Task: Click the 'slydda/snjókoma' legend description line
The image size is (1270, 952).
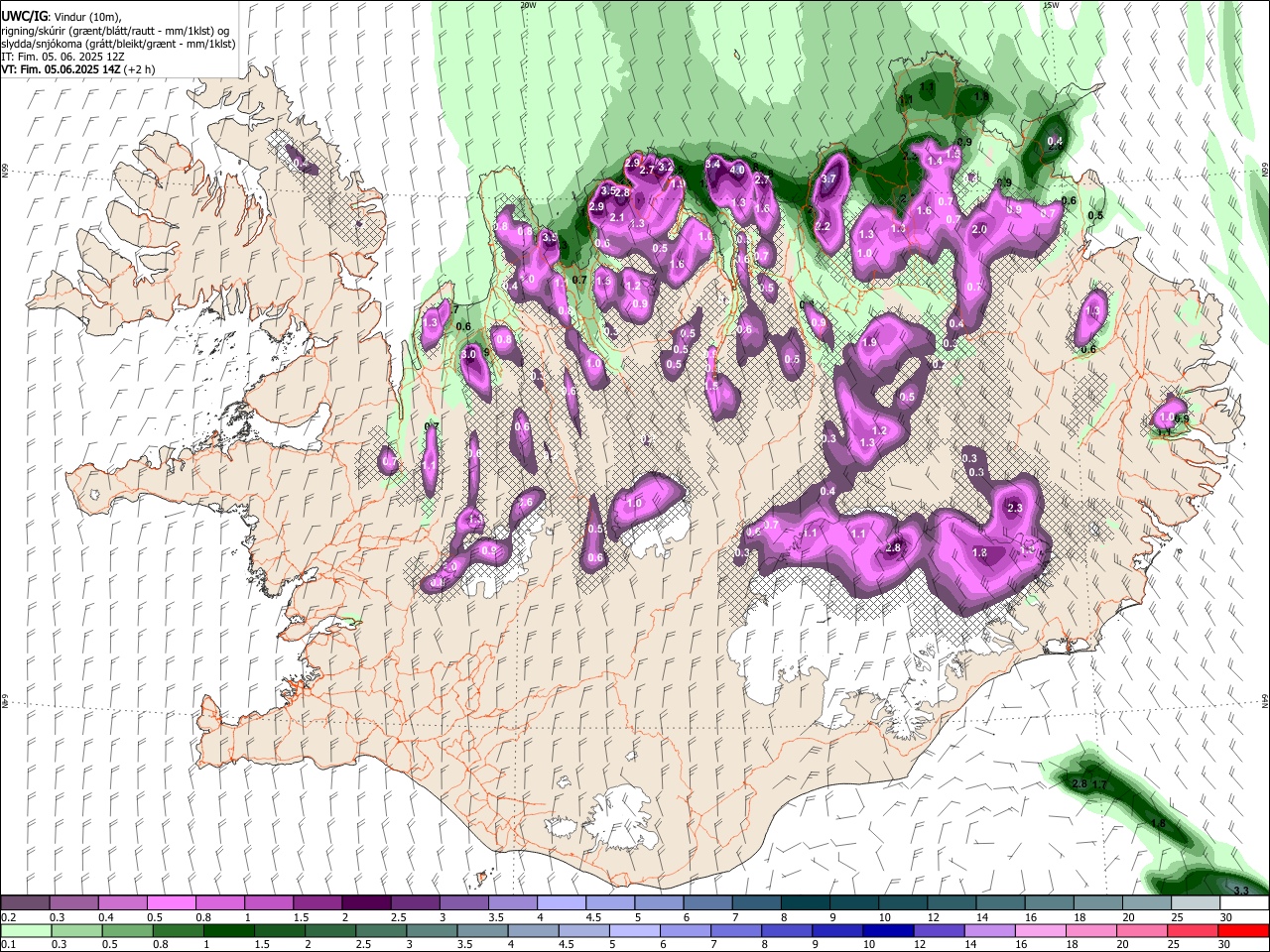Action: 118,44
